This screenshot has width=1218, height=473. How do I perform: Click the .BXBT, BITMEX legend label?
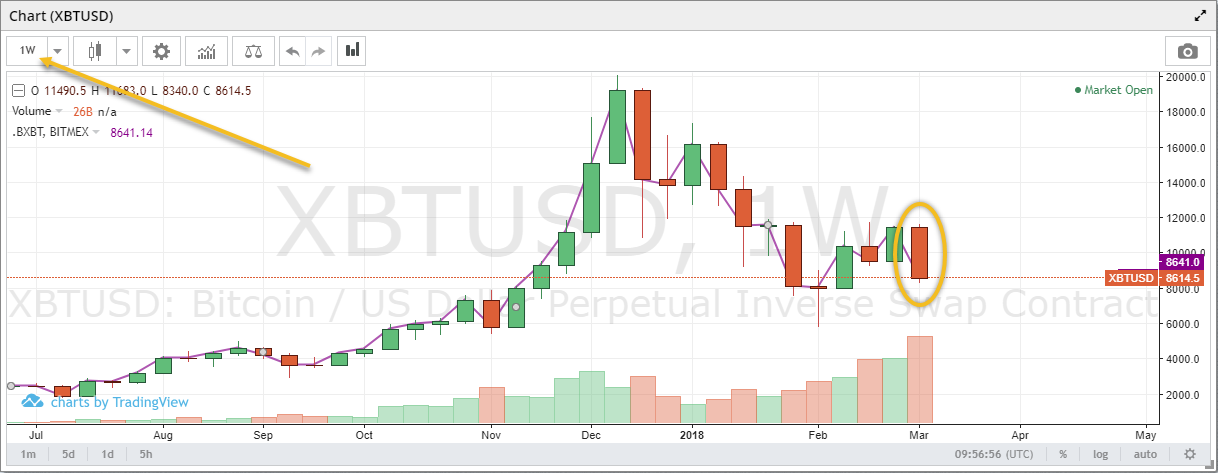(x=50, y=132)
